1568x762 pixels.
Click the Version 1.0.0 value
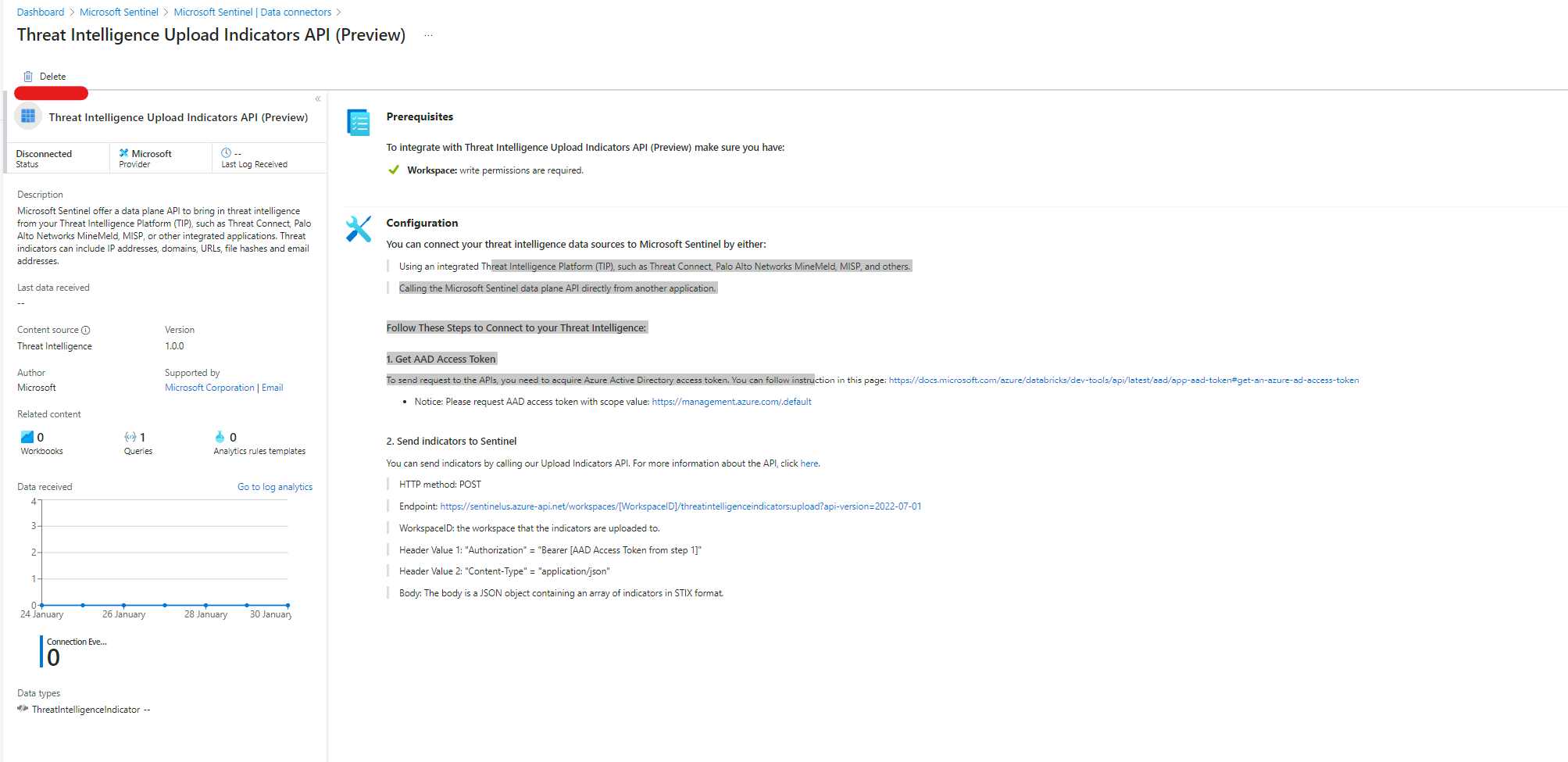click(x=174, y=346)
